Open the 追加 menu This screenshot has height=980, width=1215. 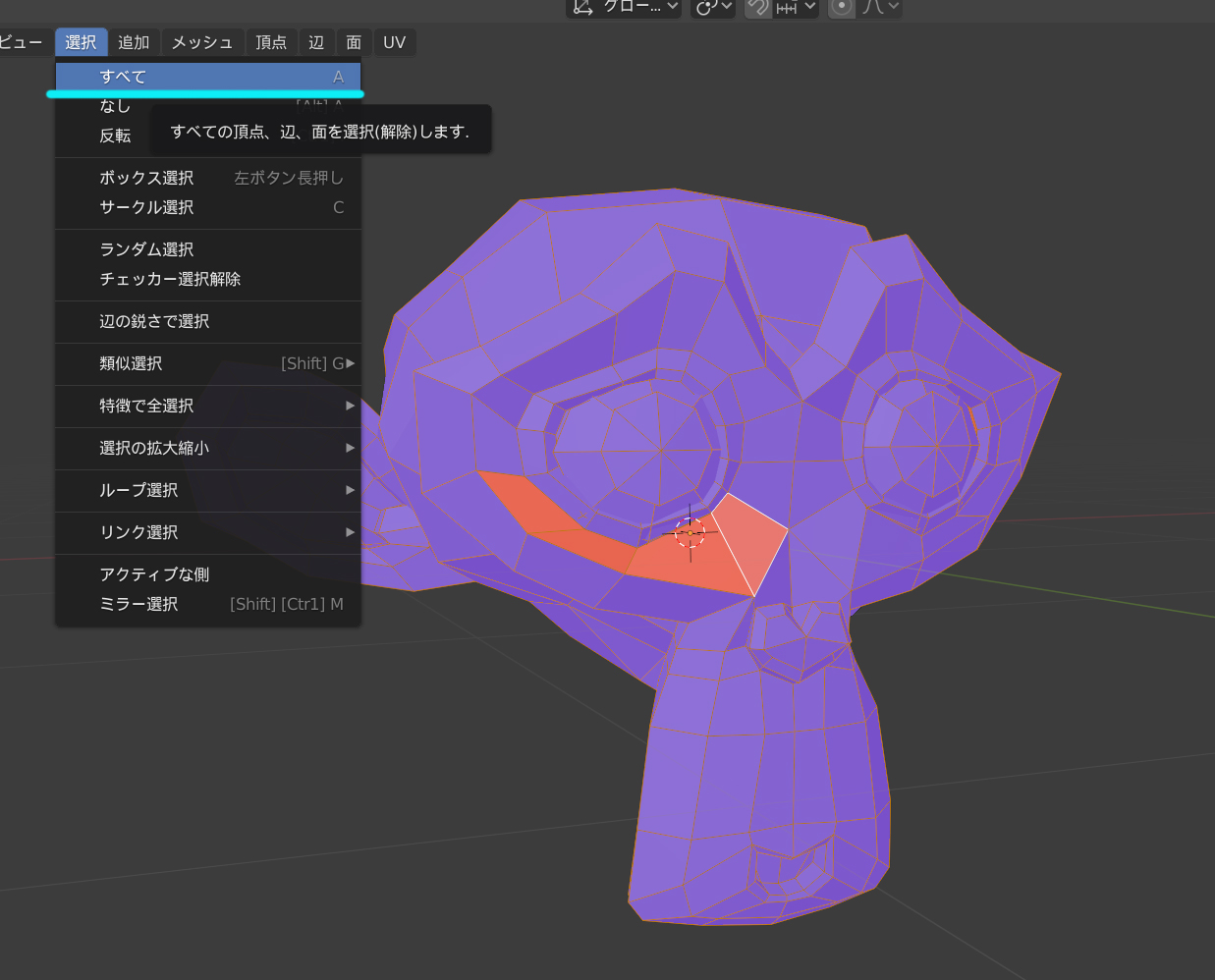point(134,42)
